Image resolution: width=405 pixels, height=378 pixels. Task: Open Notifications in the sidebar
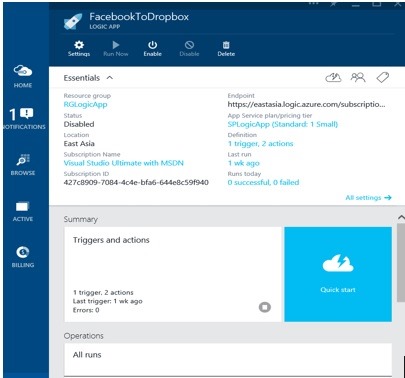click(23, 119)
